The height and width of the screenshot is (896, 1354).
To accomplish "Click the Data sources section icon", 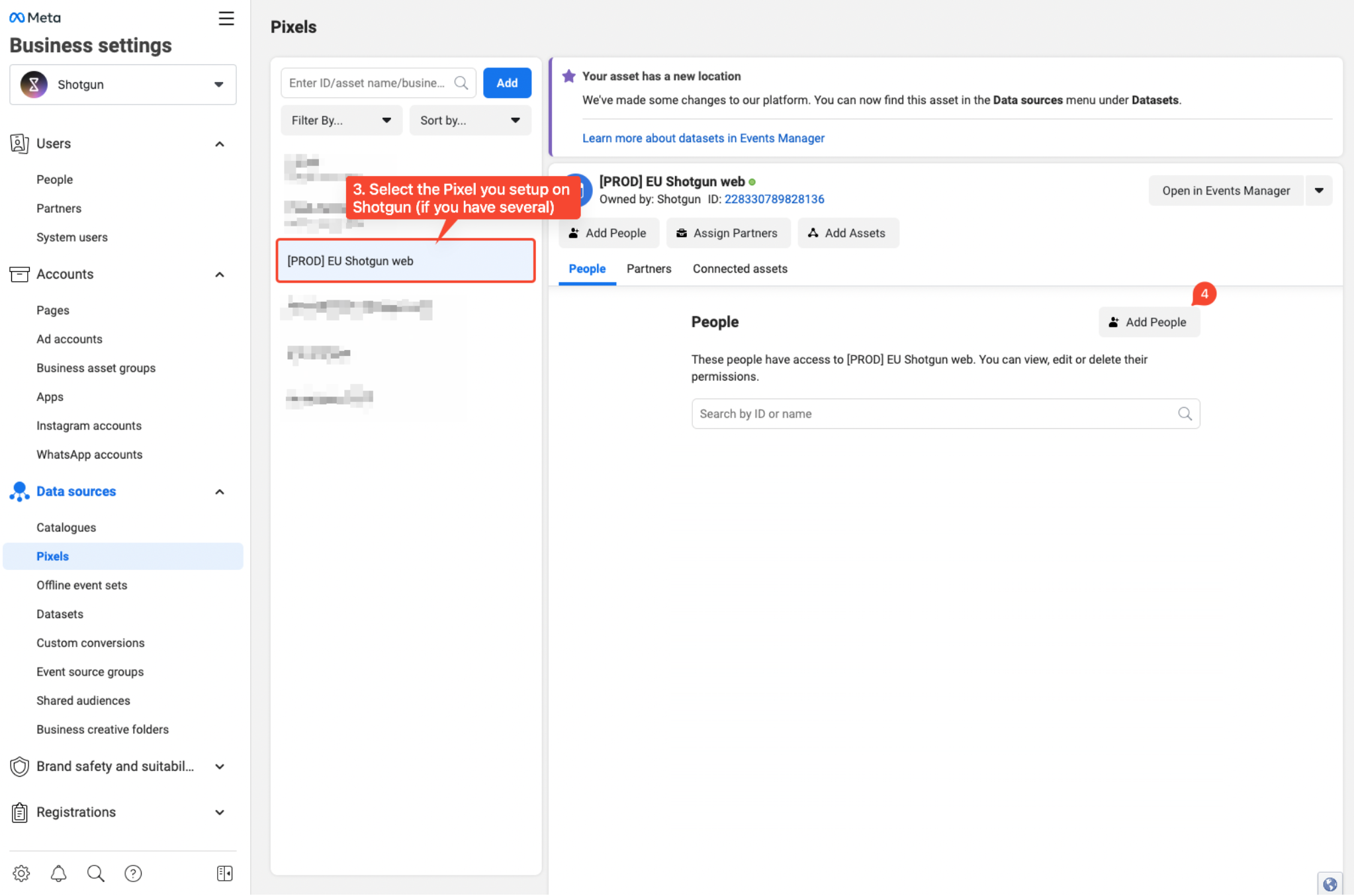I will [x=19, y=492].
